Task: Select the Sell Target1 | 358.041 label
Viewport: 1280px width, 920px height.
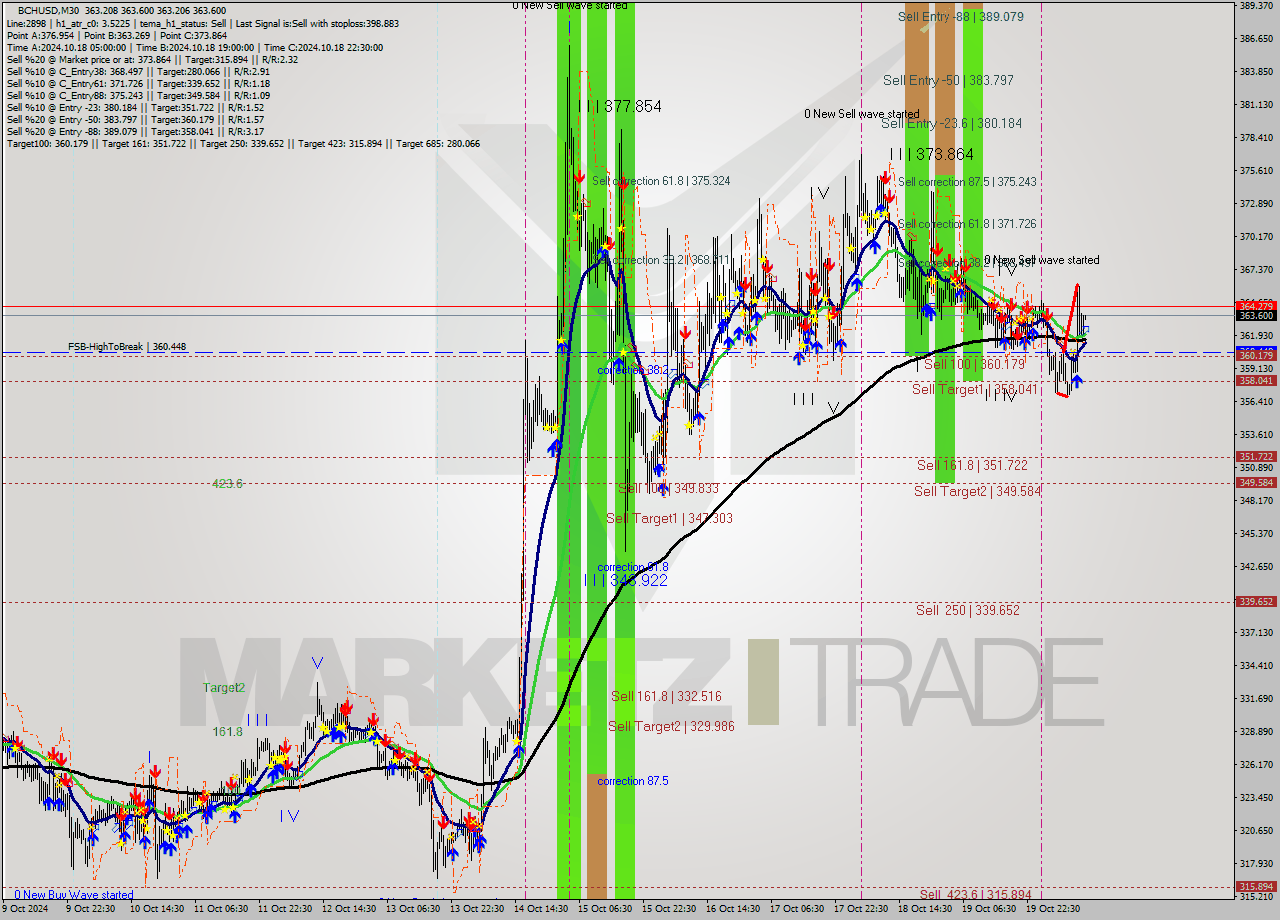Action: tap(975, 389)
